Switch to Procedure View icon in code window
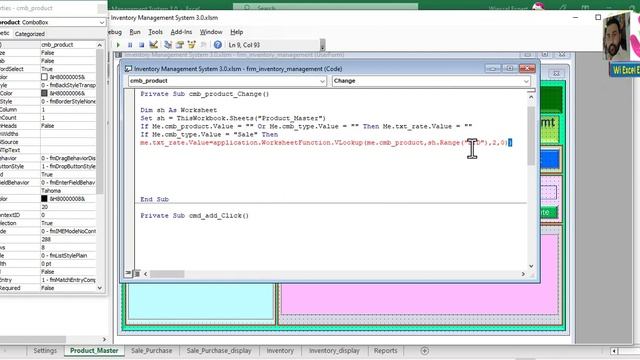Screen dimensions: 640x360 point(129,273)
